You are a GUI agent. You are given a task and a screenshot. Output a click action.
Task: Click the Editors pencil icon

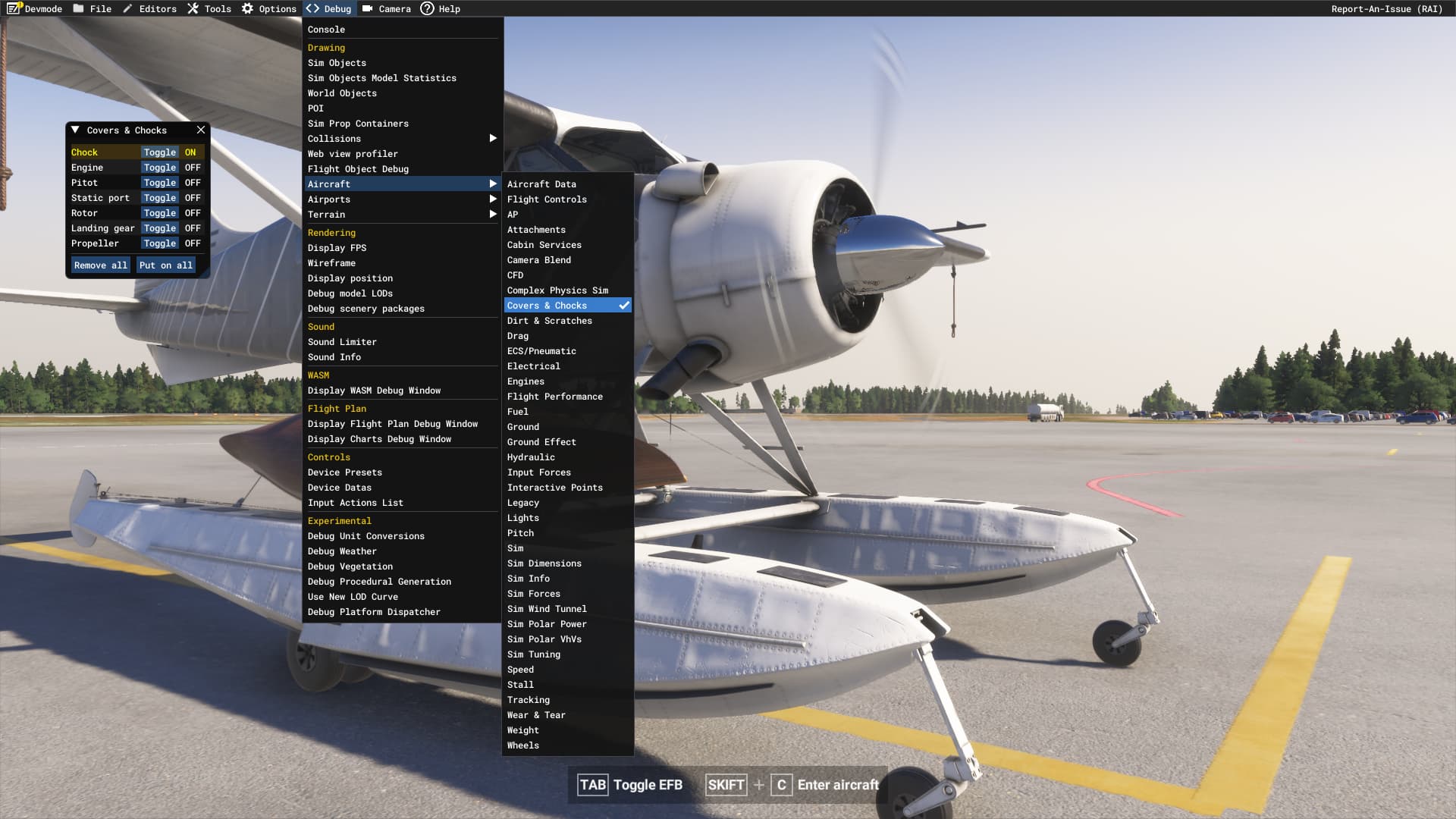[127, 8]
